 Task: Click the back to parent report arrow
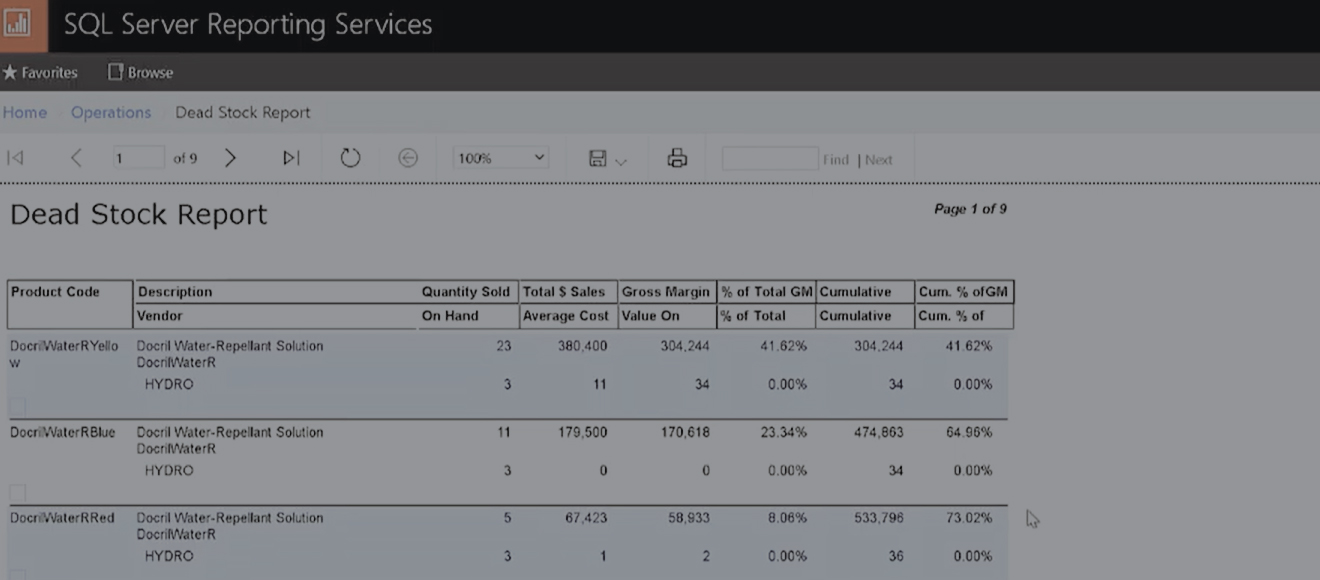[408, 158]
